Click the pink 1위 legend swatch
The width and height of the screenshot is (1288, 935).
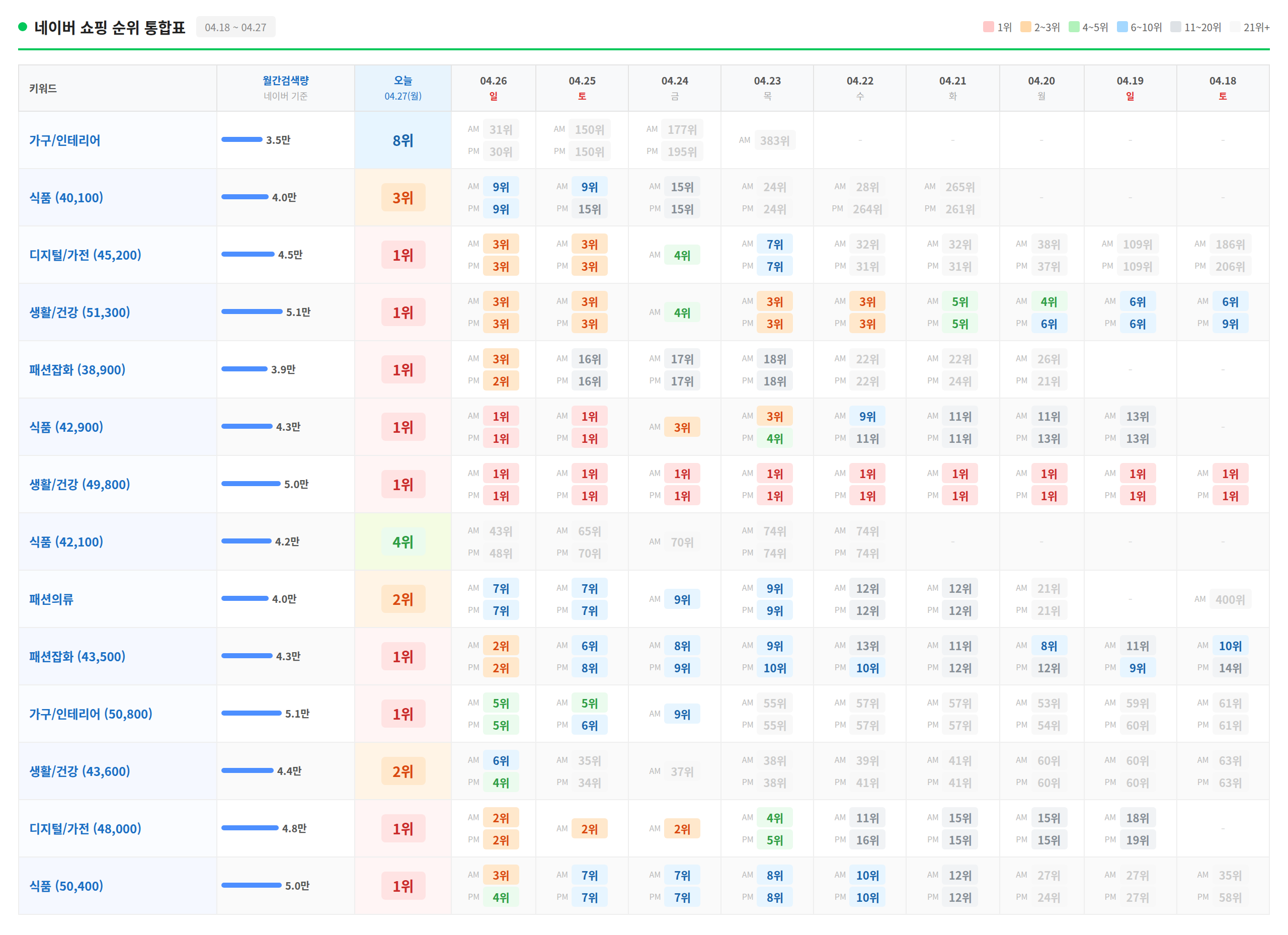(x=988, y=27)
